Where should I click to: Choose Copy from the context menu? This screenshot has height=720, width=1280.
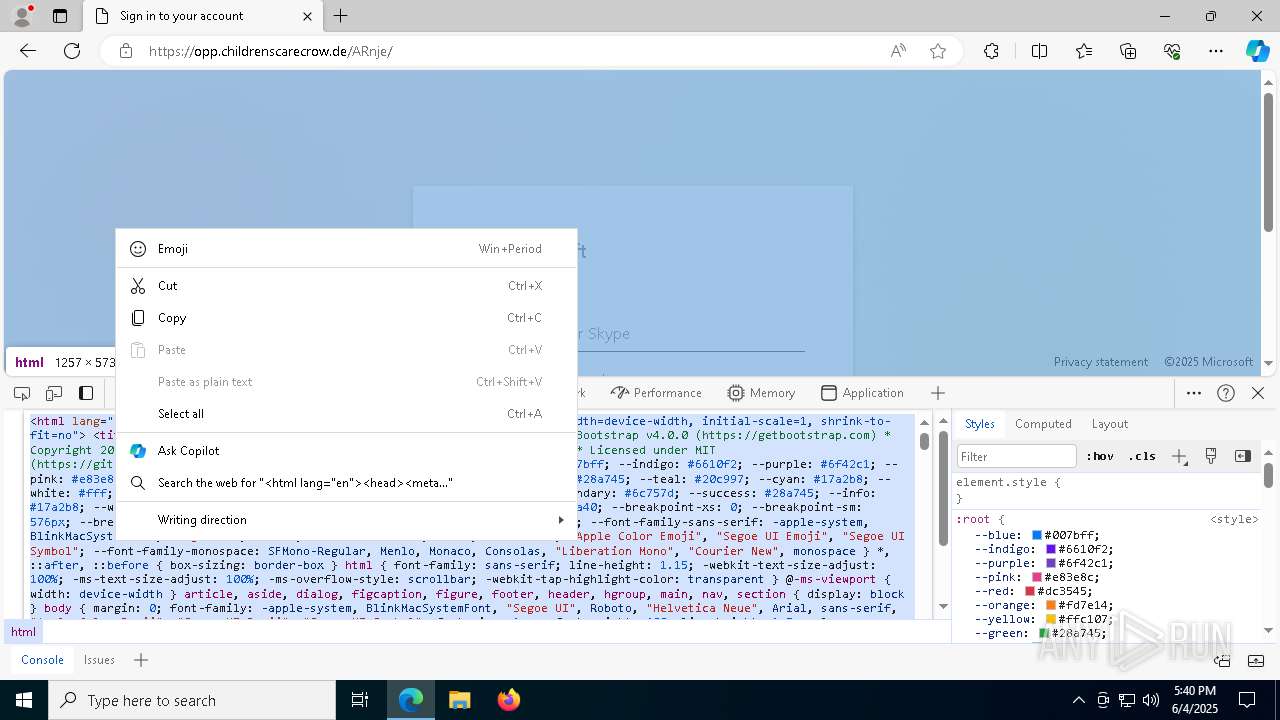(x=346, y=318)
